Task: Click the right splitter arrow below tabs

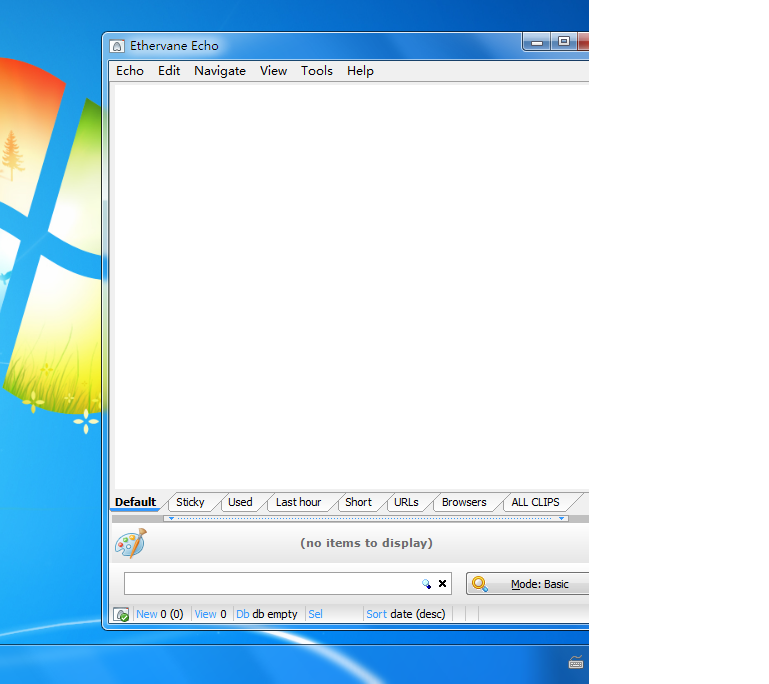Action: click(561, 519)
